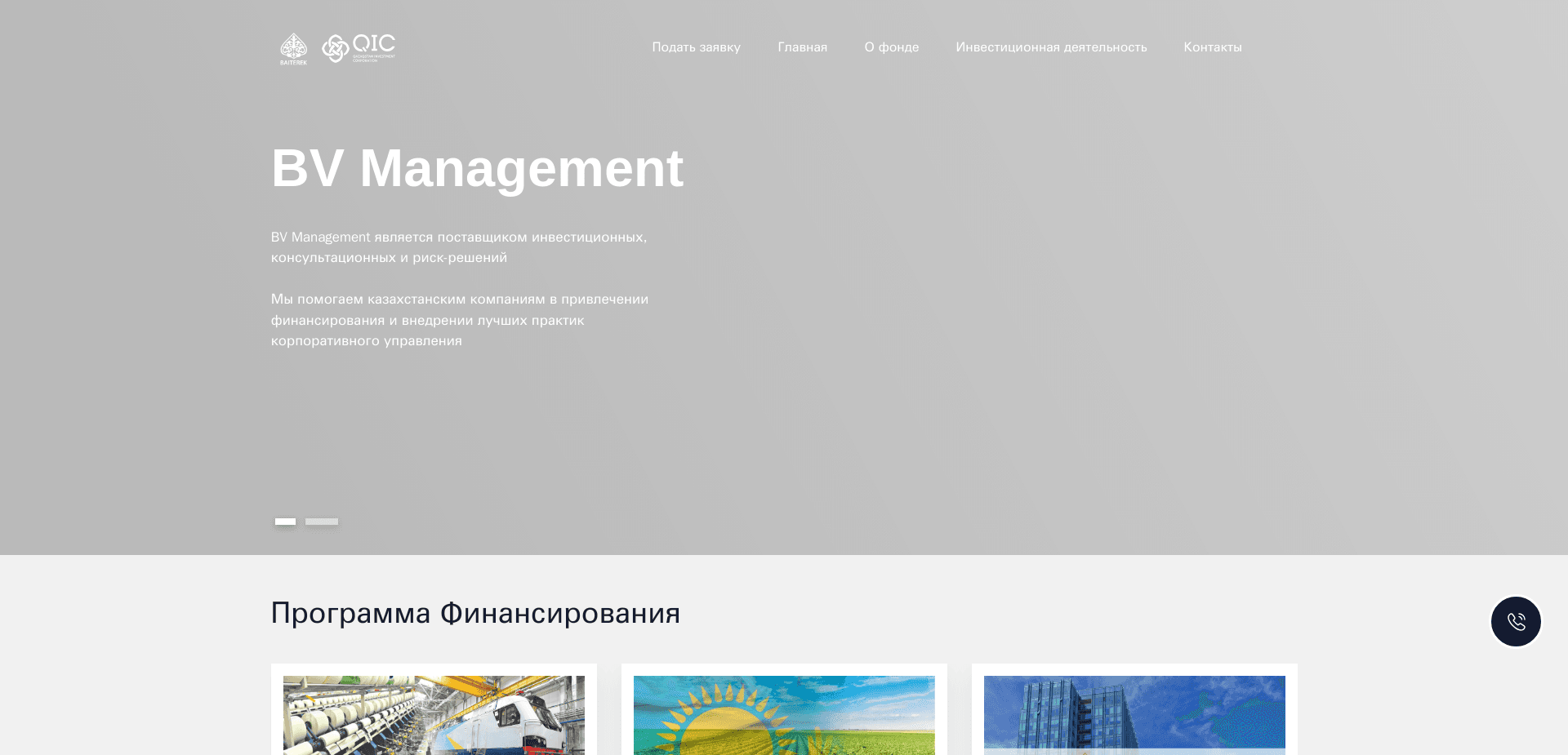Click the BV Management headline
This screenshot has height=755, width=1568.
477,168
